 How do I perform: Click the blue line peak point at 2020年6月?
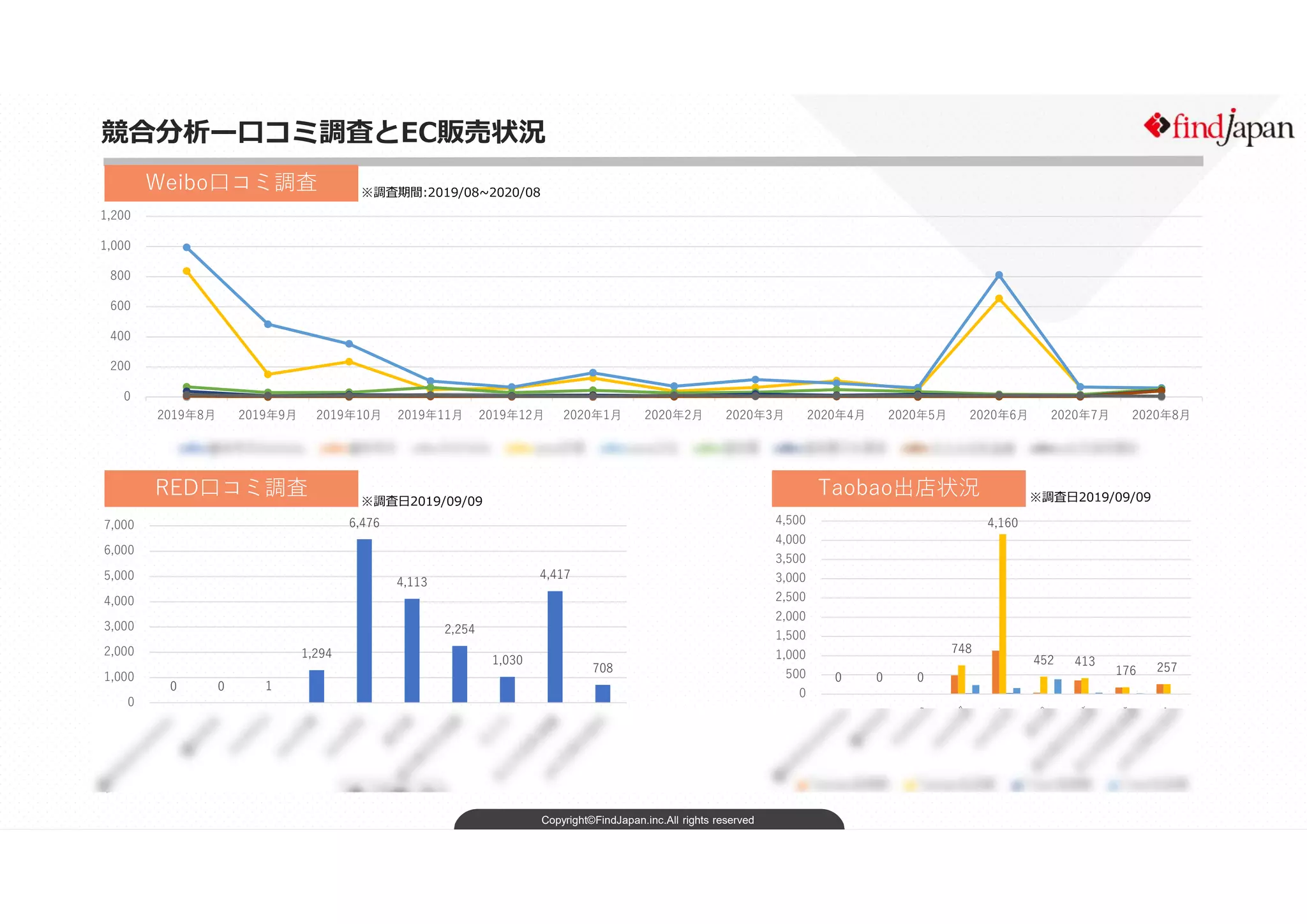coord(999,275)
